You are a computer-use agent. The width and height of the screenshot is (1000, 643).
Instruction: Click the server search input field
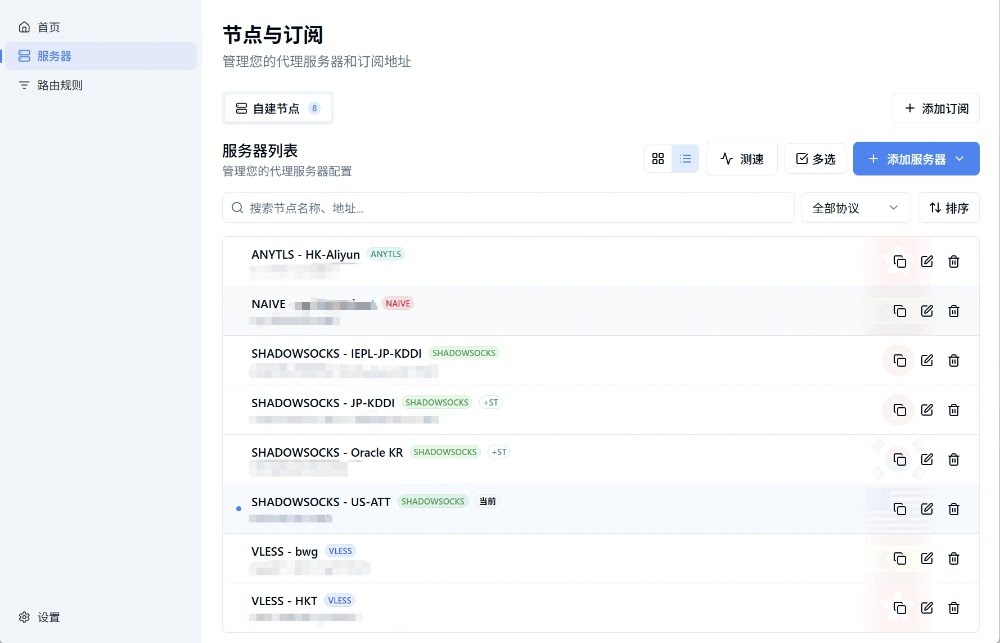point(508,208)
